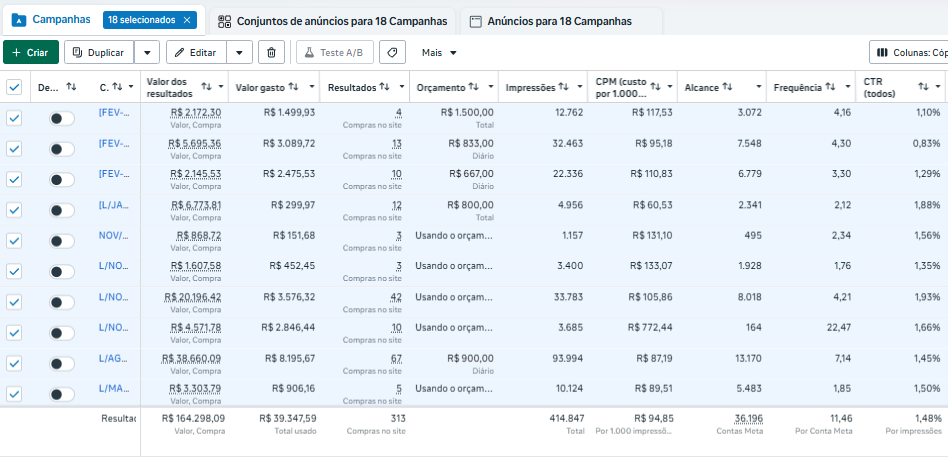Switch to Conjuntos de anúncios tab
Image resolution: width=948 pixels, height=458 pixels.
click(x=335, y=22)
